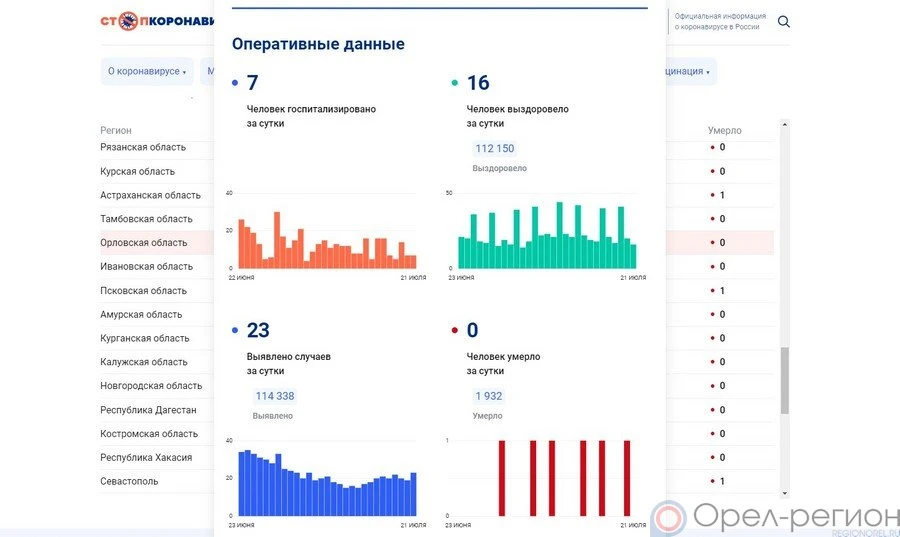This screenshot has height=537, width=900.
Task: Open the 'О коронавирусе' dropdown menu
Action: (147, 72)
